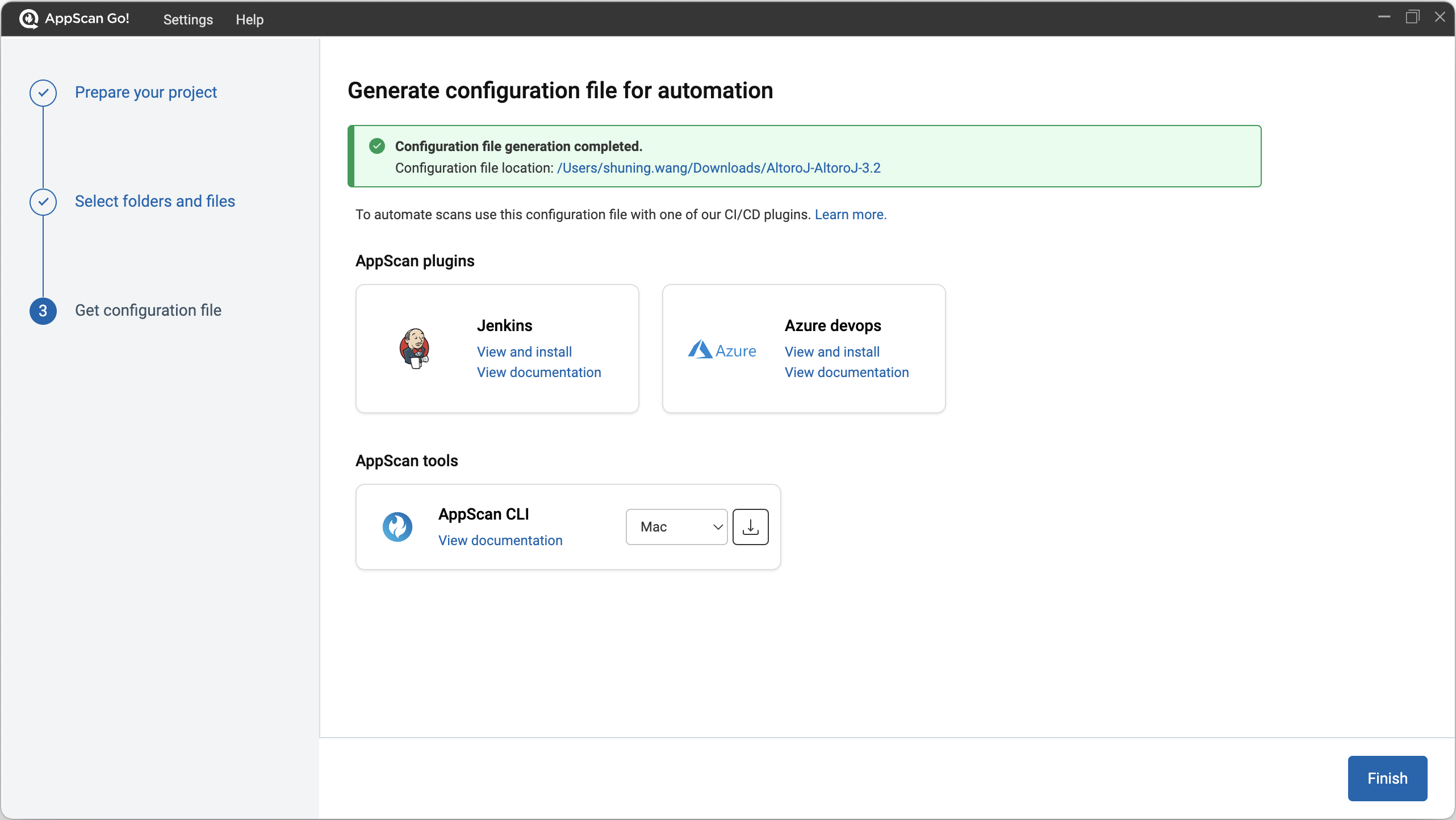
Task: Click the Jenkins butler logo icon
Action: pos(415,348)
